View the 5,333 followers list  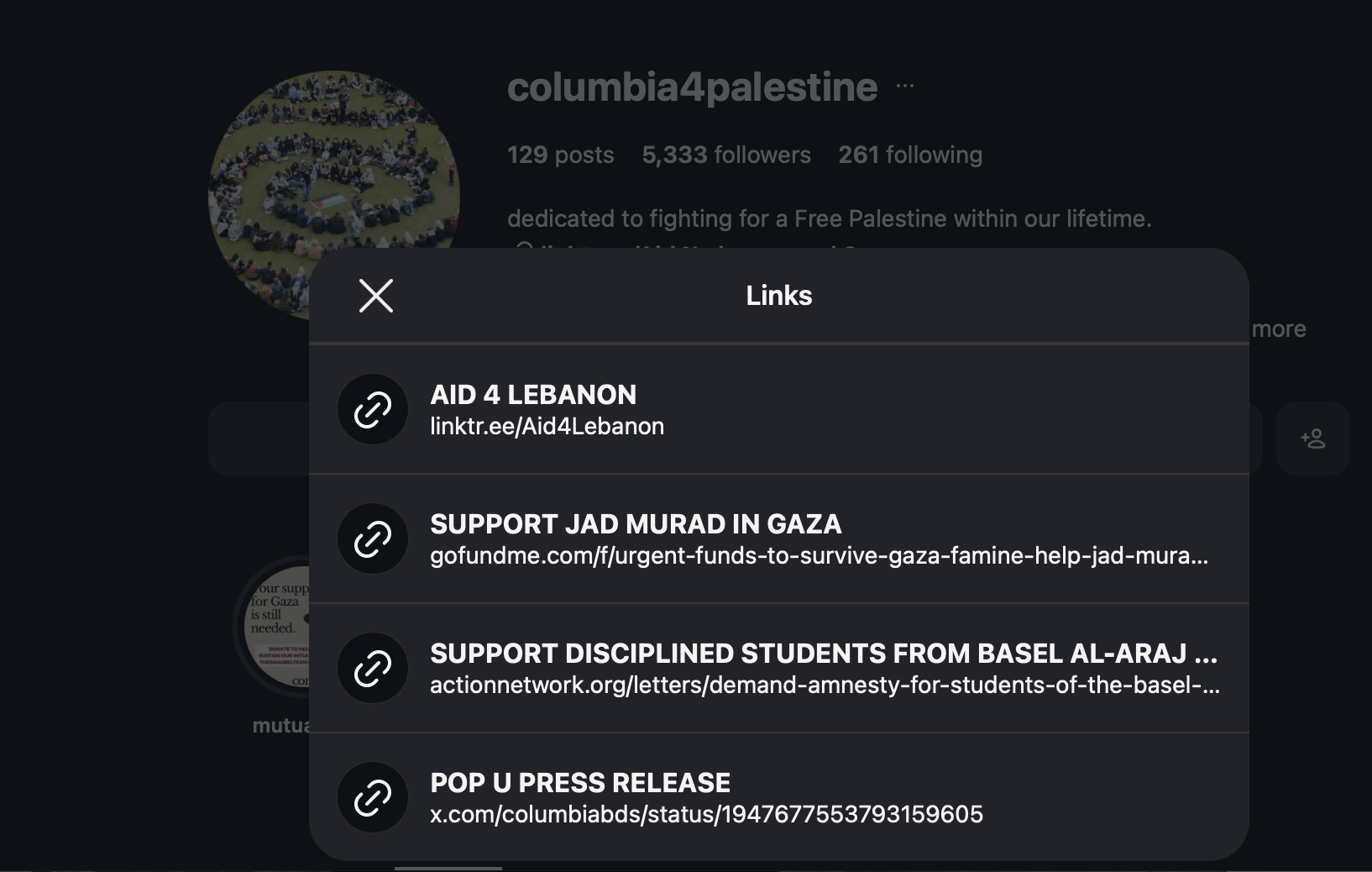point(726,155)
